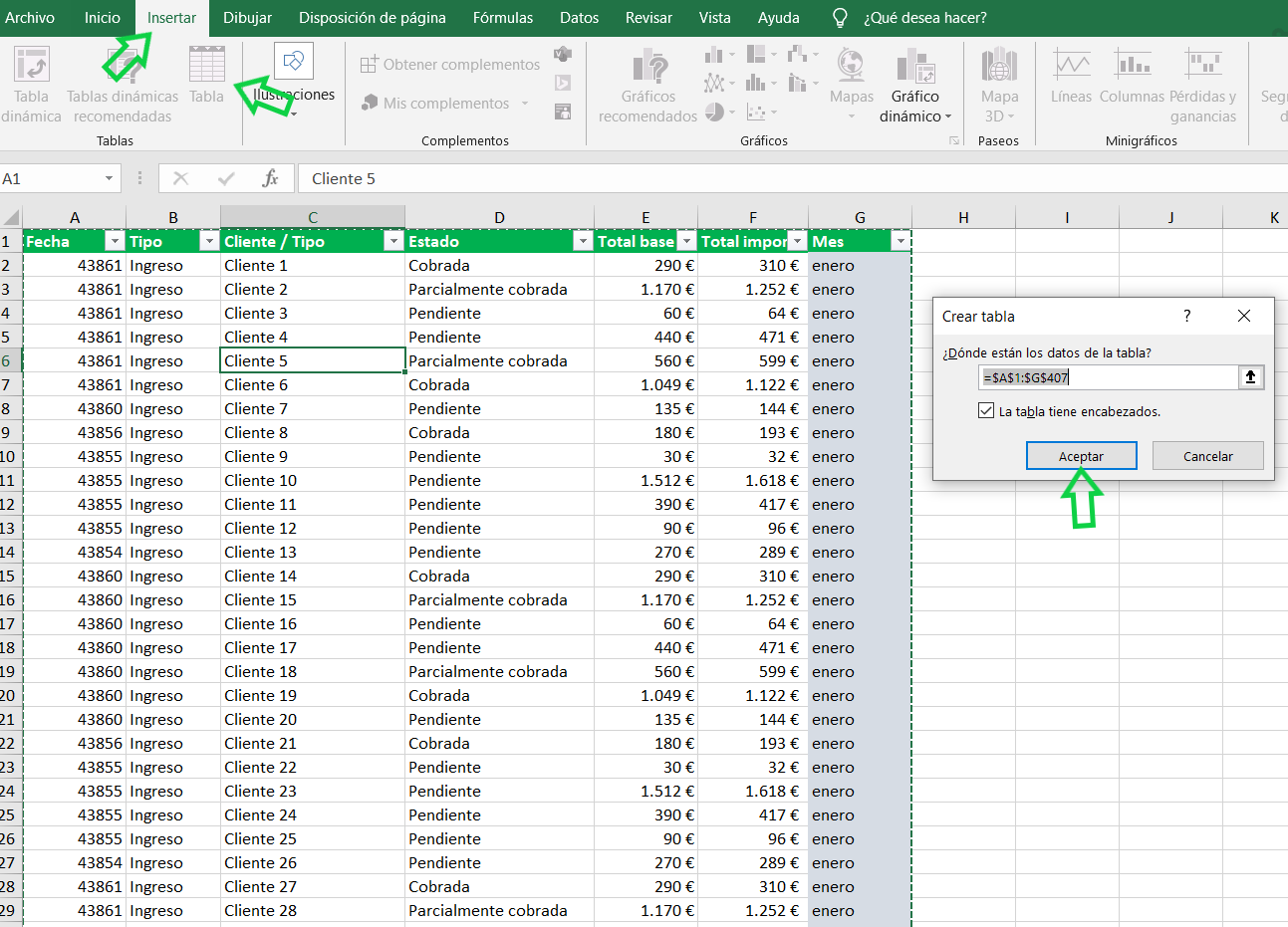Click the Cancelar button
This screenshot has height=927, width=1288.
(1208, 456)
